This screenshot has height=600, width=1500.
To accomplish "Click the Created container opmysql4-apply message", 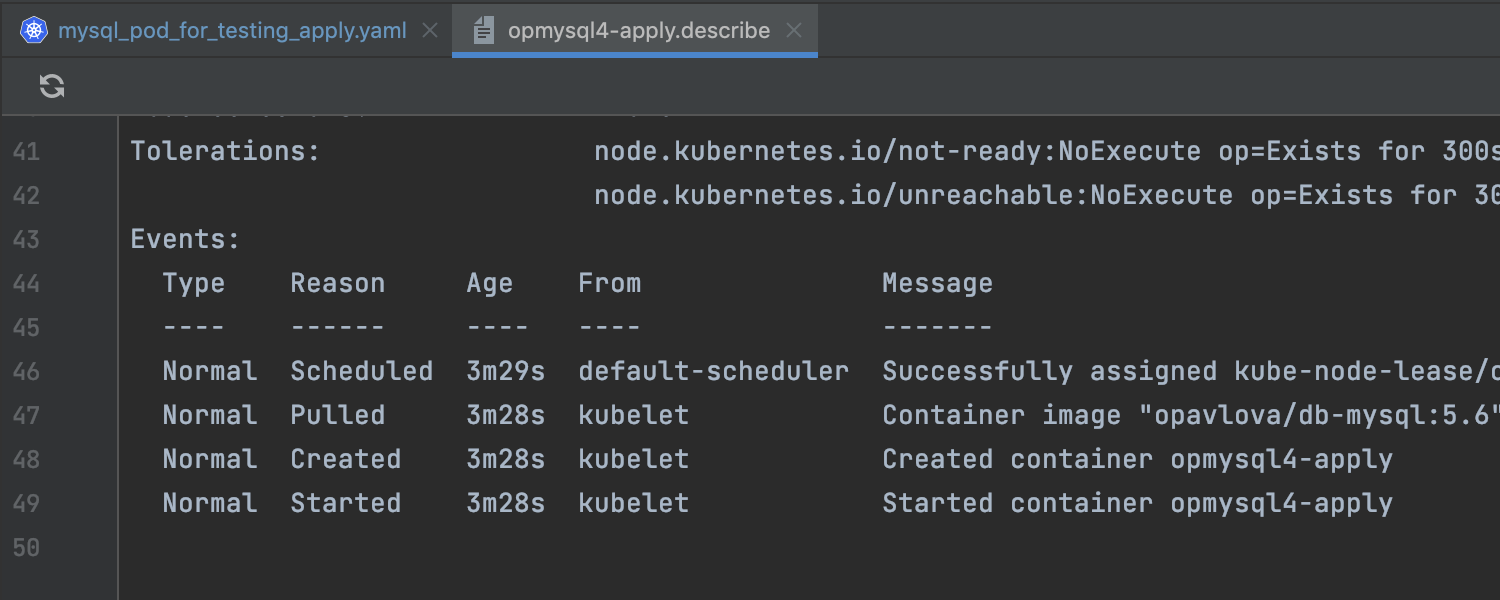I will coord(1137,460).
